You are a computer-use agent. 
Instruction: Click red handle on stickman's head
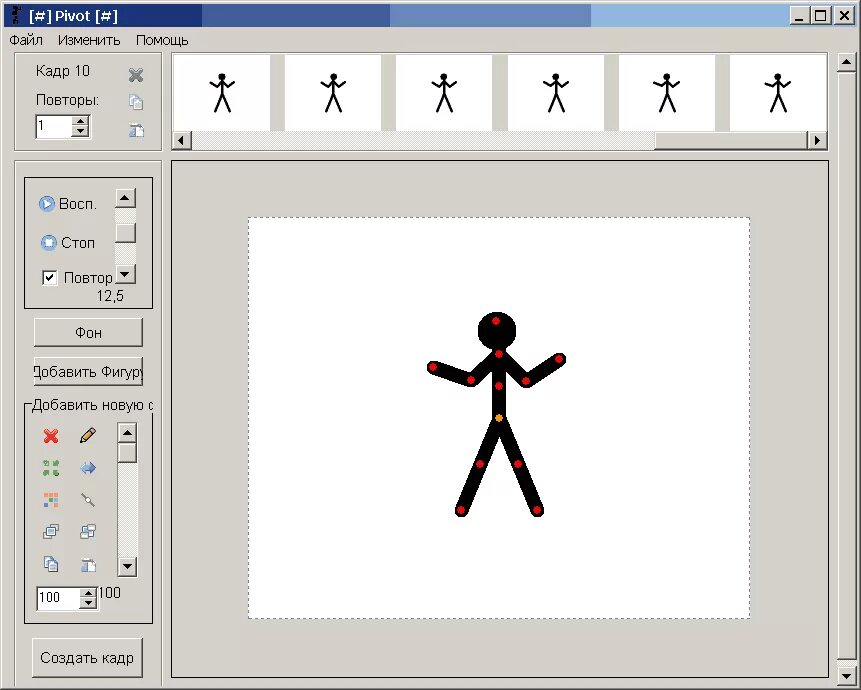496,321
